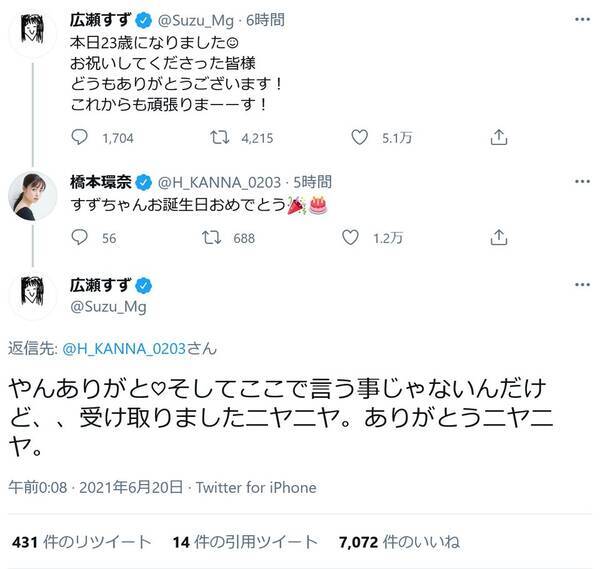600x569 pixels.
Task: Reply to the 23rd birthday tweet
Action: tap(82, 138)
